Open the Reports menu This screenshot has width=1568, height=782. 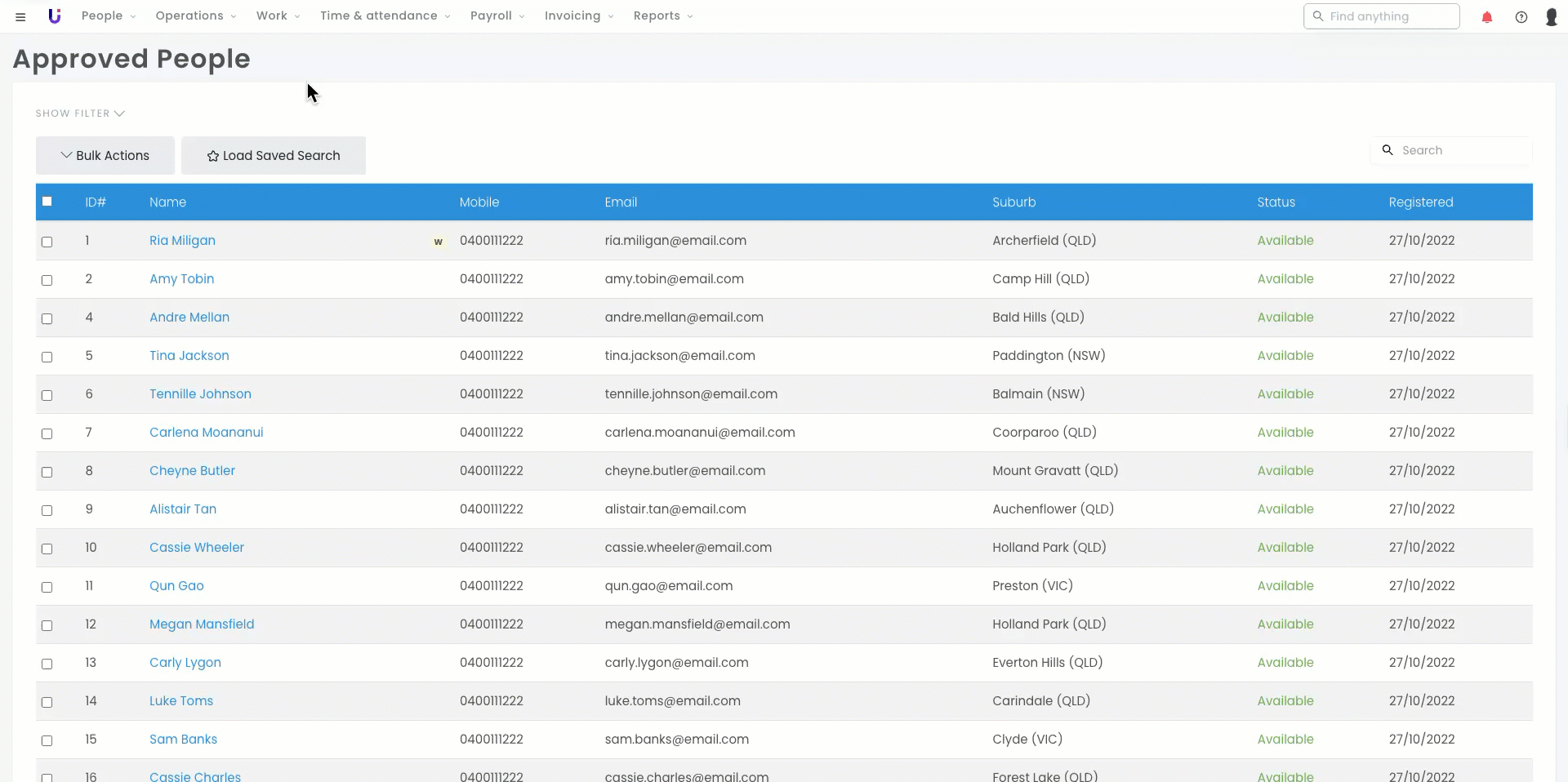coord(662,16)
